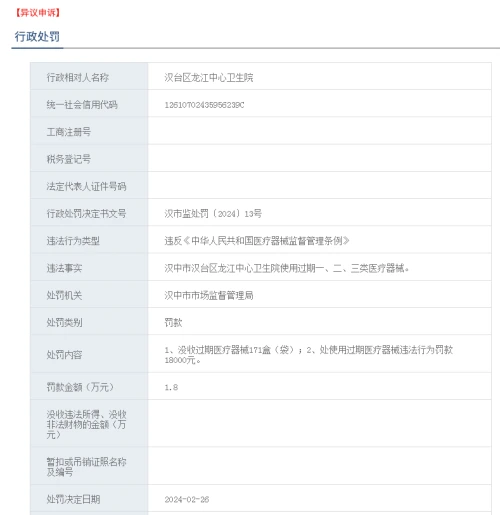Click the 违法事实 label
This screenshot has height=515, width=500.
[x=64, y=268]
